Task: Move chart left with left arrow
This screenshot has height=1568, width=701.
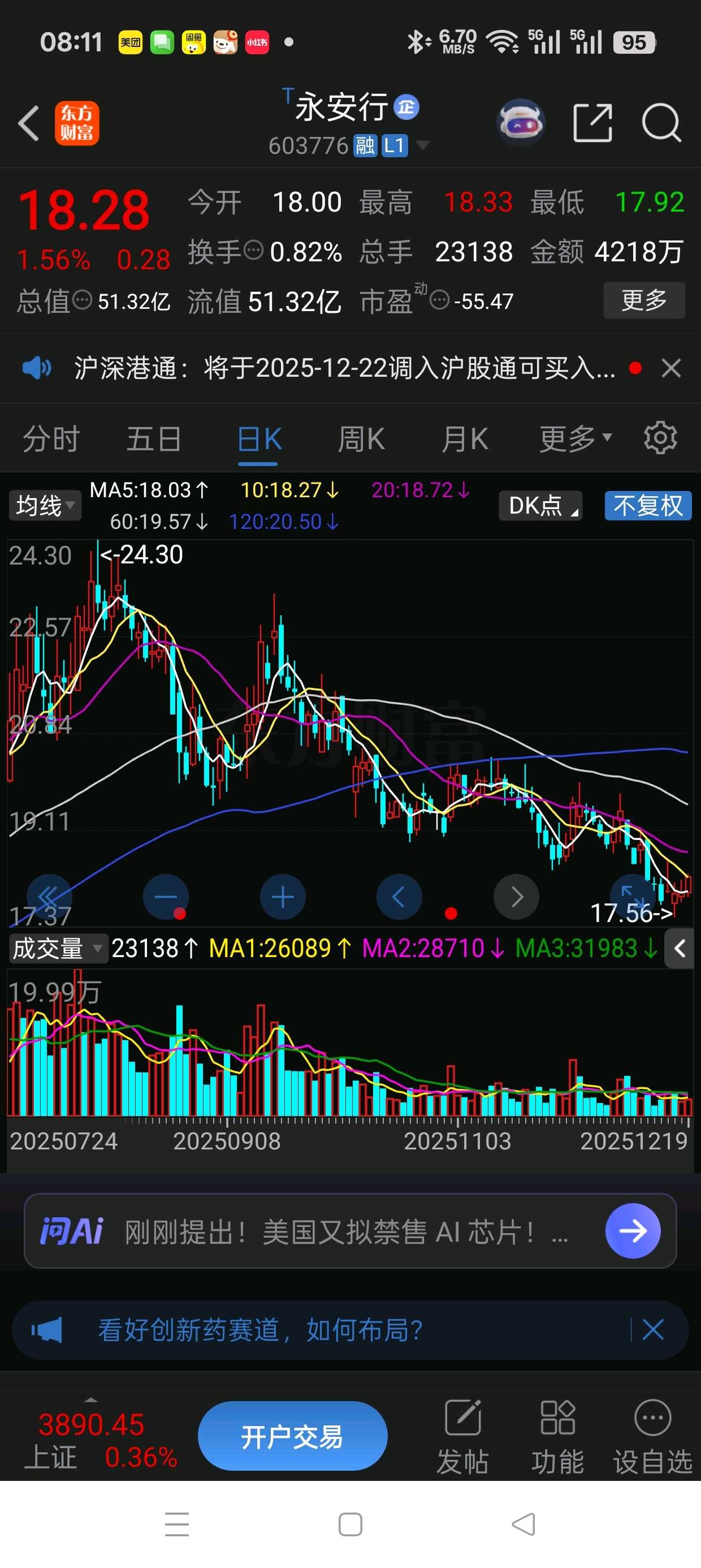Action: coord(399,897)
